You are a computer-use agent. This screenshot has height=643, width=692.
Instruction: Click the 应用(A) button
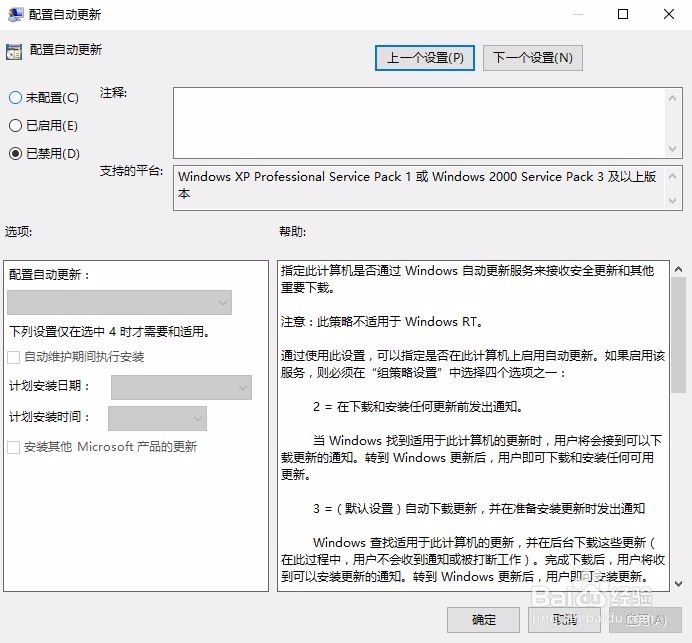pyautogui.click(x=645, y=620)
